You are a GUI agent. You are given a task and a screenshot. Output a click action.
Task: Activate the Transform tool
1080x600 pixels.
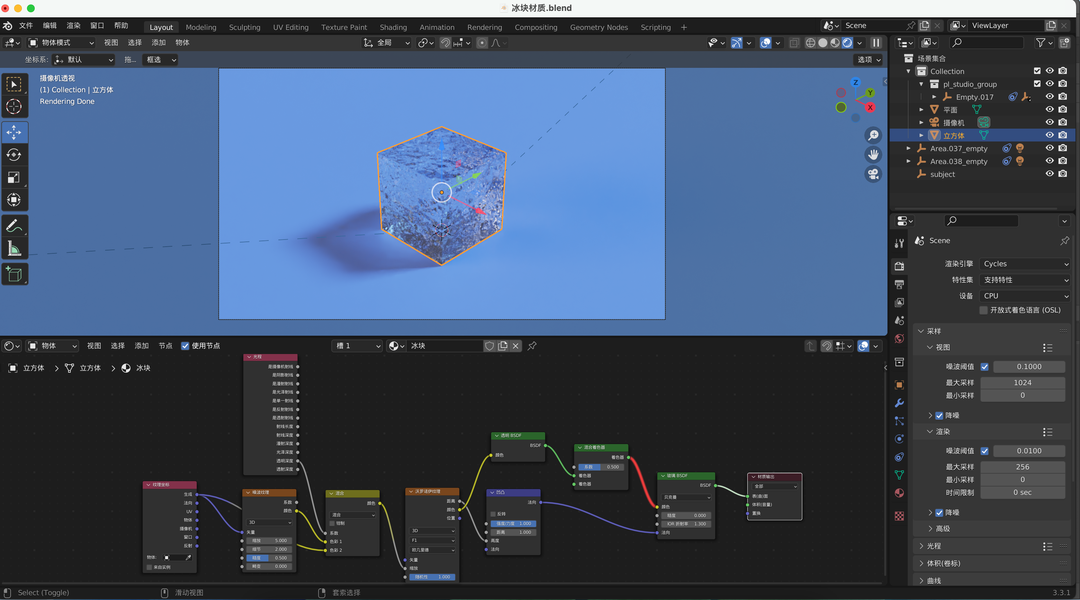pyautogui.click(x=14, y=200)
